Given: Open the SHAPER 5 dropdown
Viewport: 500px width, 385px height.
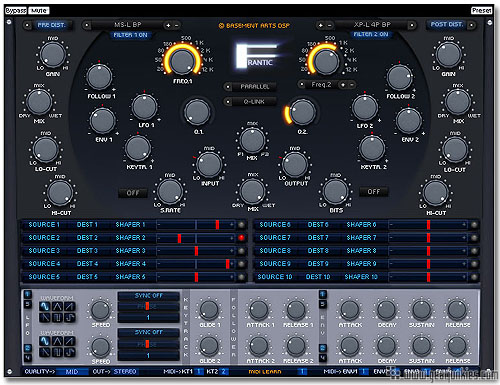Looking at the screenshot, I should point(130,277).
